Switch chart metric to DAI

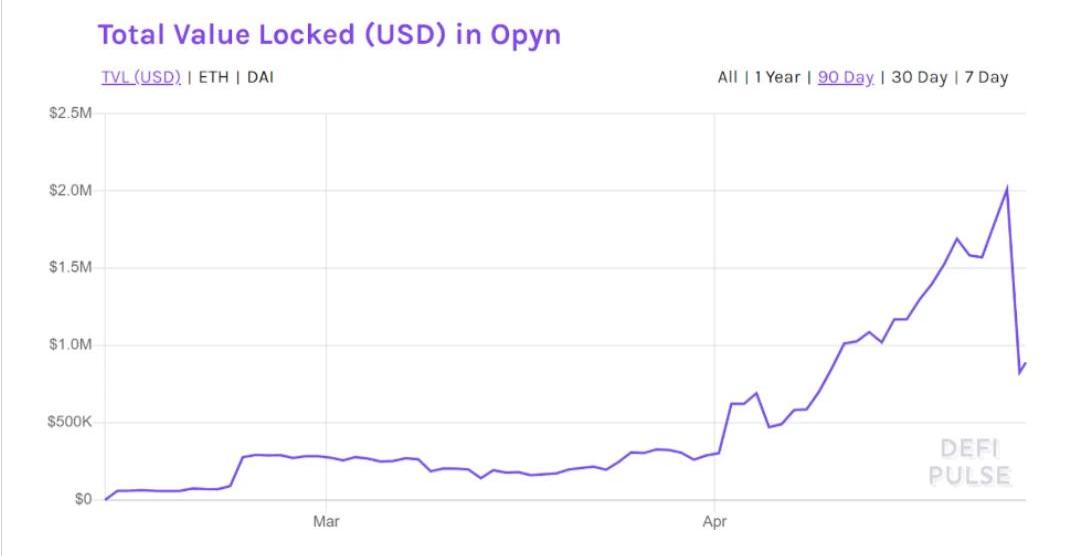pyautogui.click(x=259, y=78)
